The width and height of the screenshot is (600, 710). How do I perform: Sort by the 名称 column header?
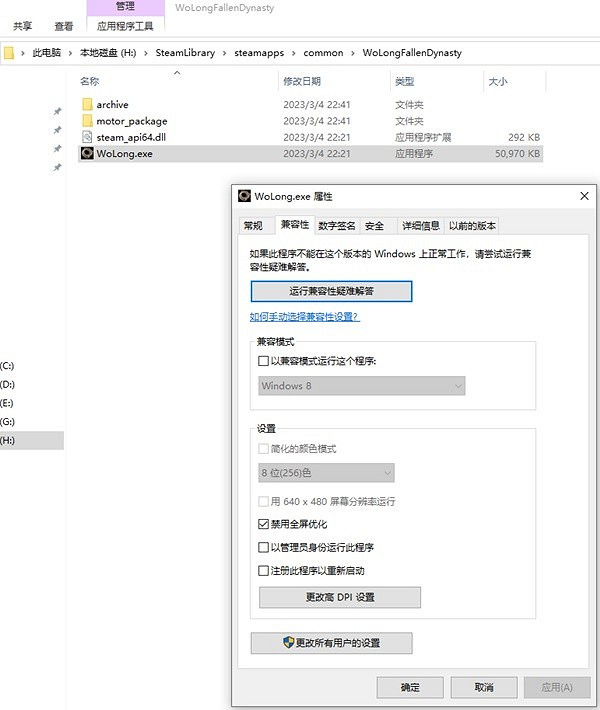tap(89, 82)
